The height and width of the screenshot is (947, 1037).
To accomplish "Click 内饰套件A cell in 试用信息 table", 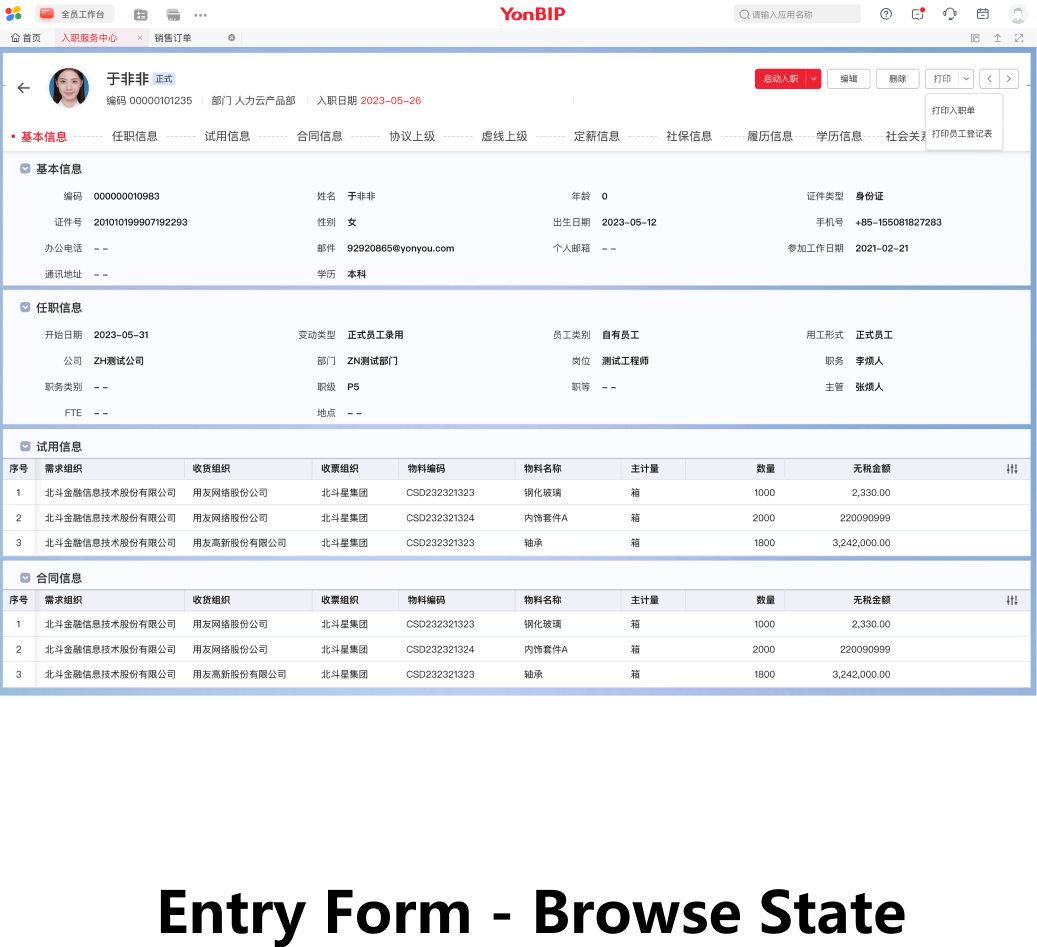I will point(546,518).
